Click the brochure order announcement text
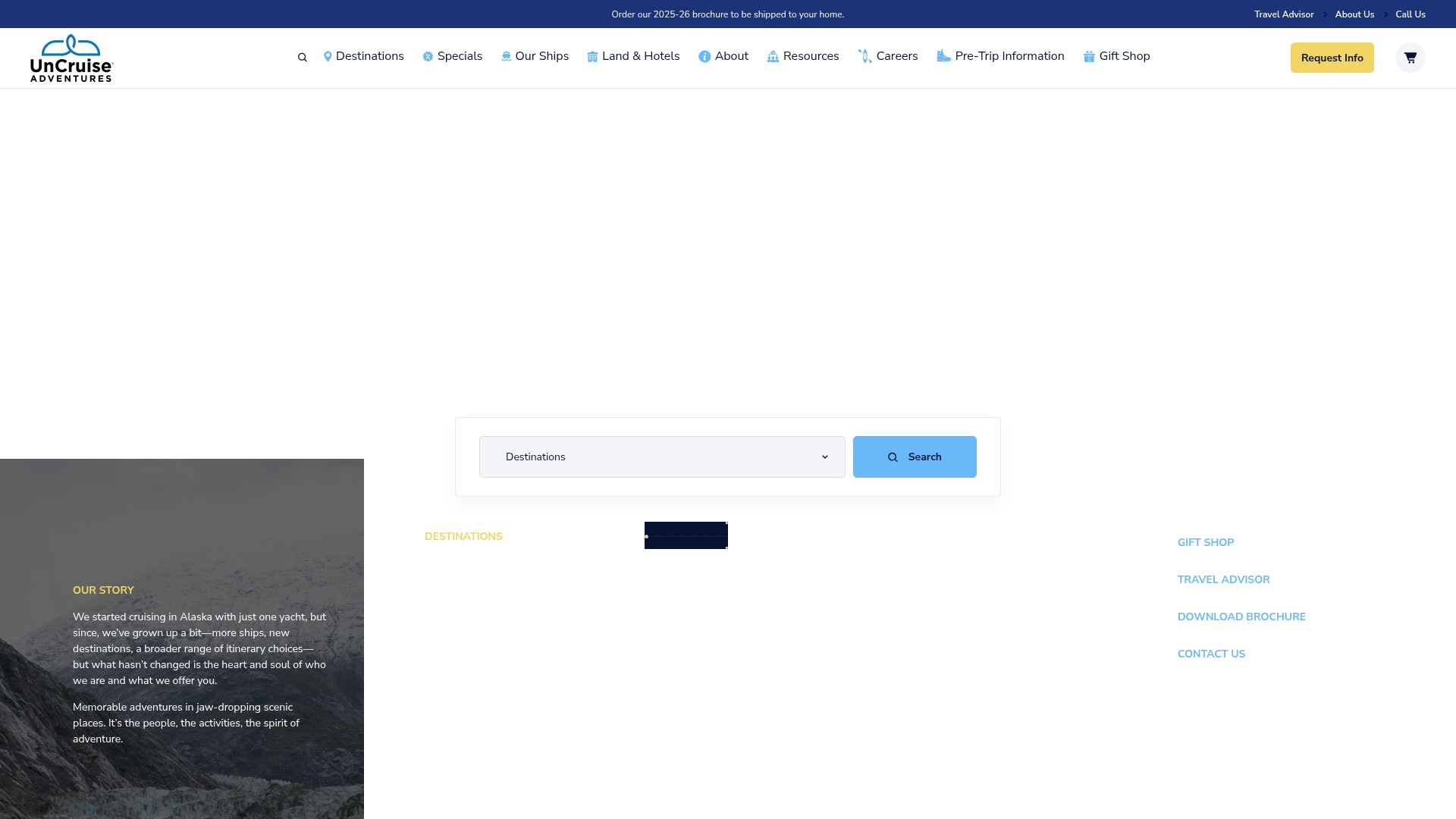The width and height of the screenshot is (1456, 819). [728, 14]
